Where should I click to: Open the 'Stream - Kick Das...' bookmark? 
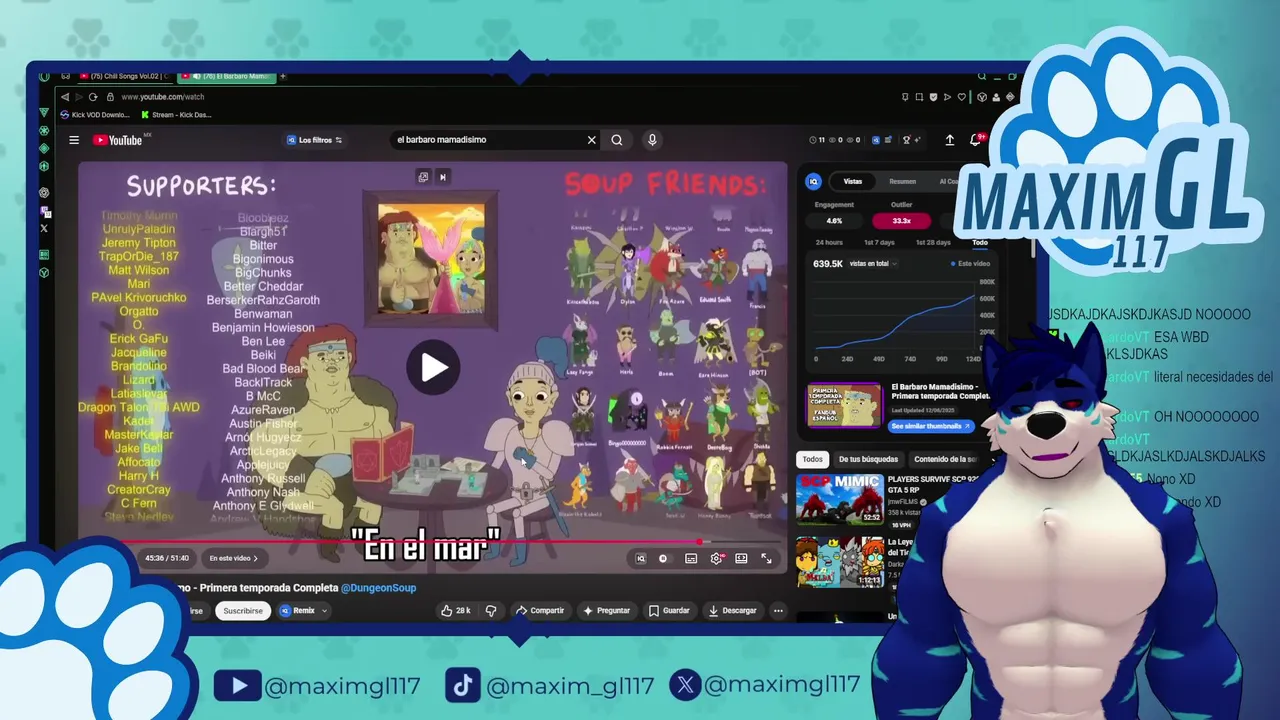tap(175, 115)
